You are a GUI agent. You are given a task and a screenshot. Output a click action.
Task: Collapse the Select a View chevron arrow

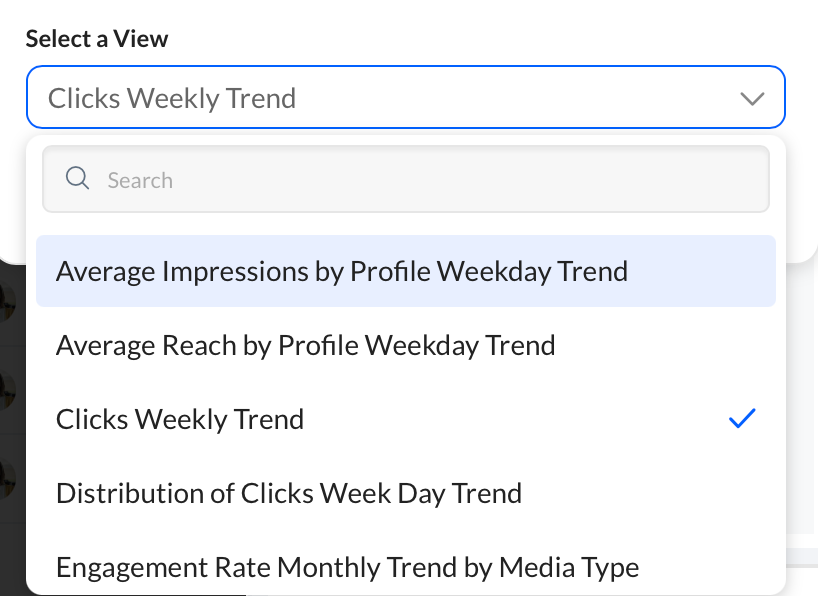tap(752, 98)
